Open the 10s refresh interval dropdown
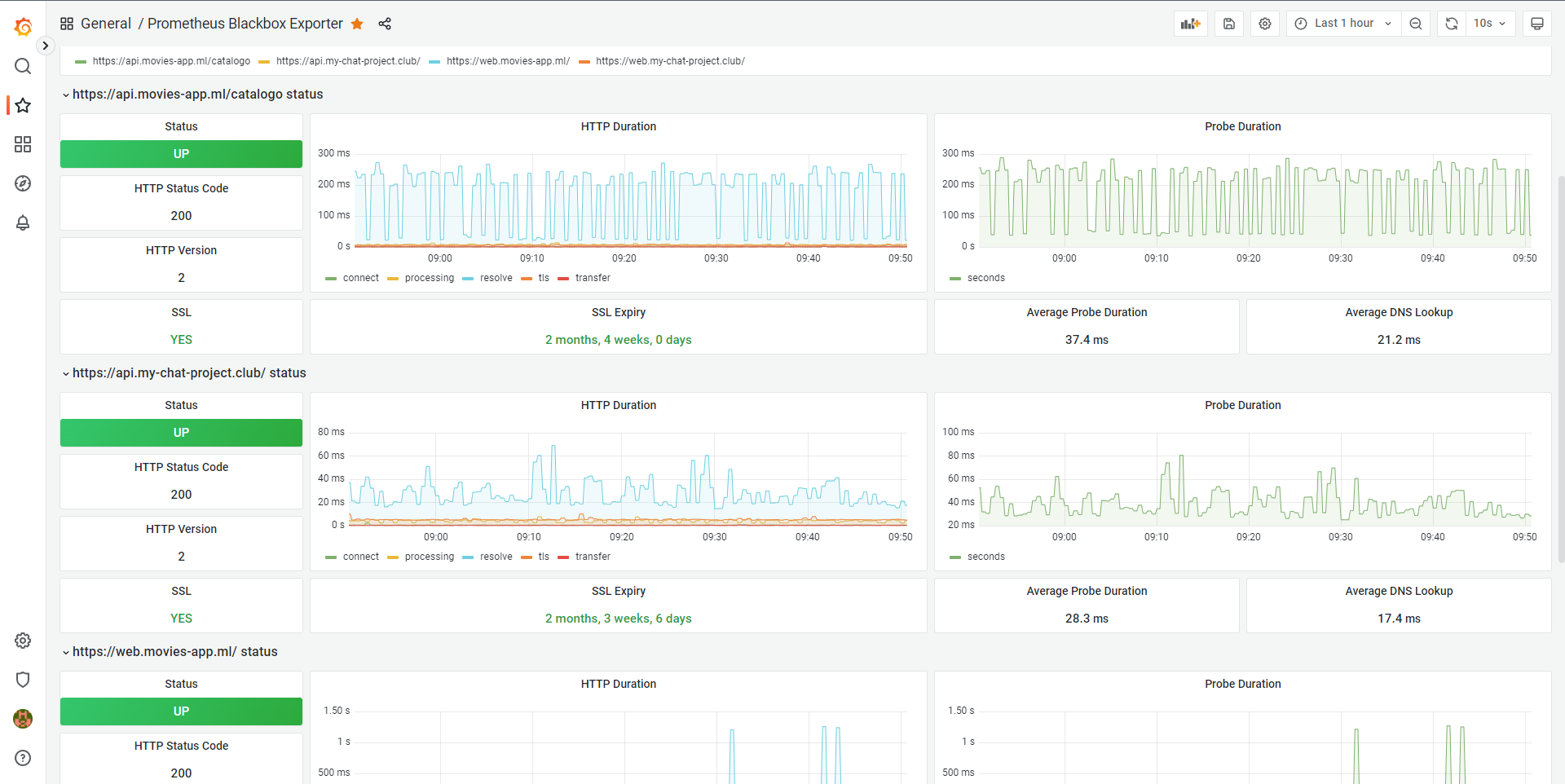The width and height of the screenshot is (1565, 784). point(1490,24)
